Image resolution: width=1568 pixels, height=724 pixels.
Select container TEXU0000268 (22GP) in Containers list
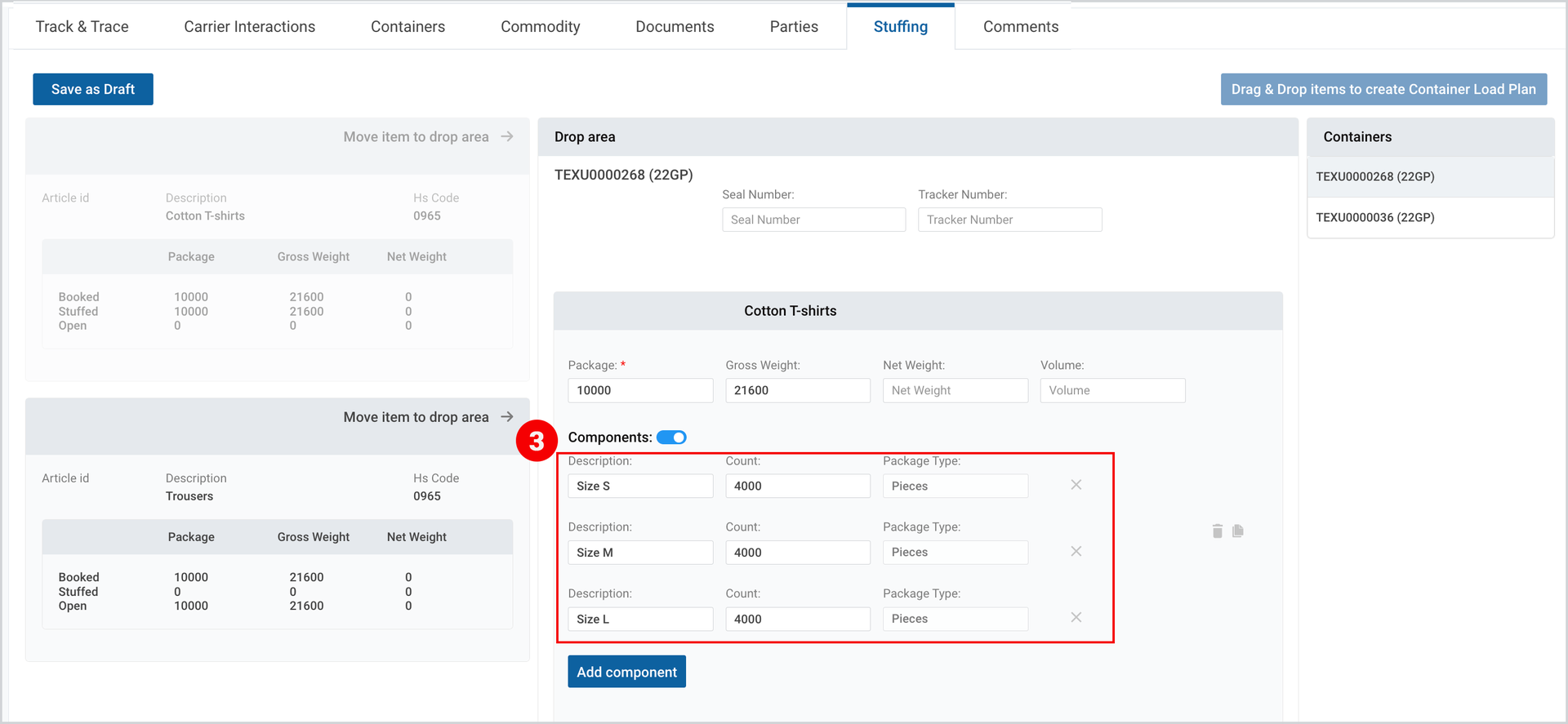[1431, 176]
